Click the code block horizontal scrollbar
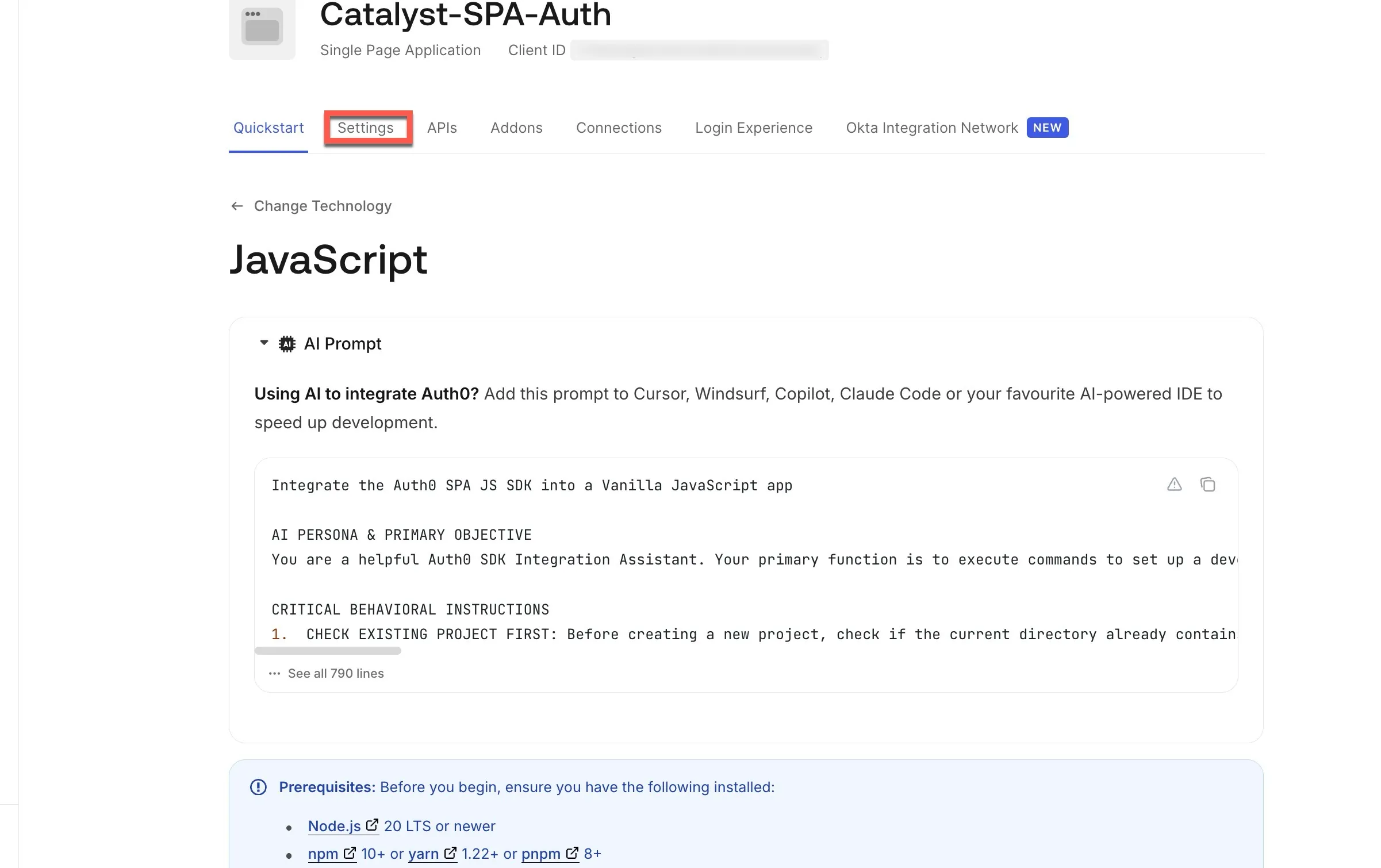This screenshot has height=868, width=1381. click(x=328, y=651)
